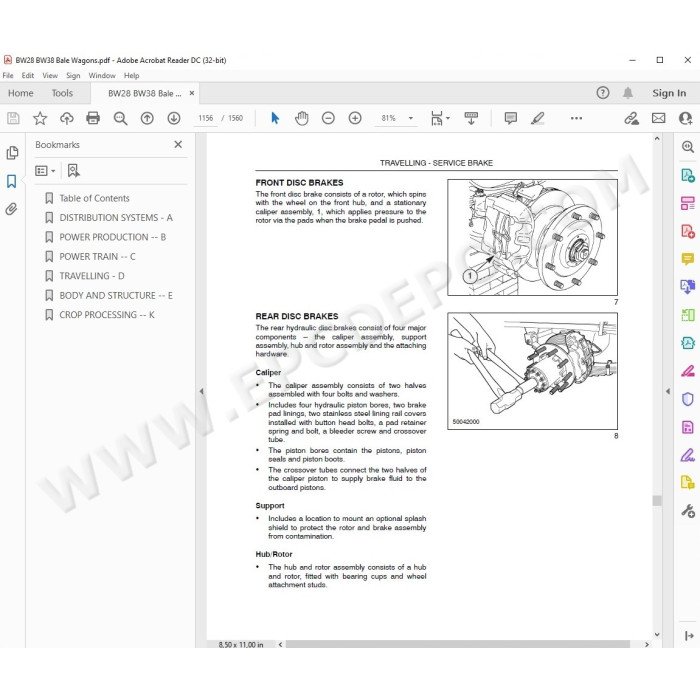
Task: Zoom out with the minus icon
Action: pos(328,118)
